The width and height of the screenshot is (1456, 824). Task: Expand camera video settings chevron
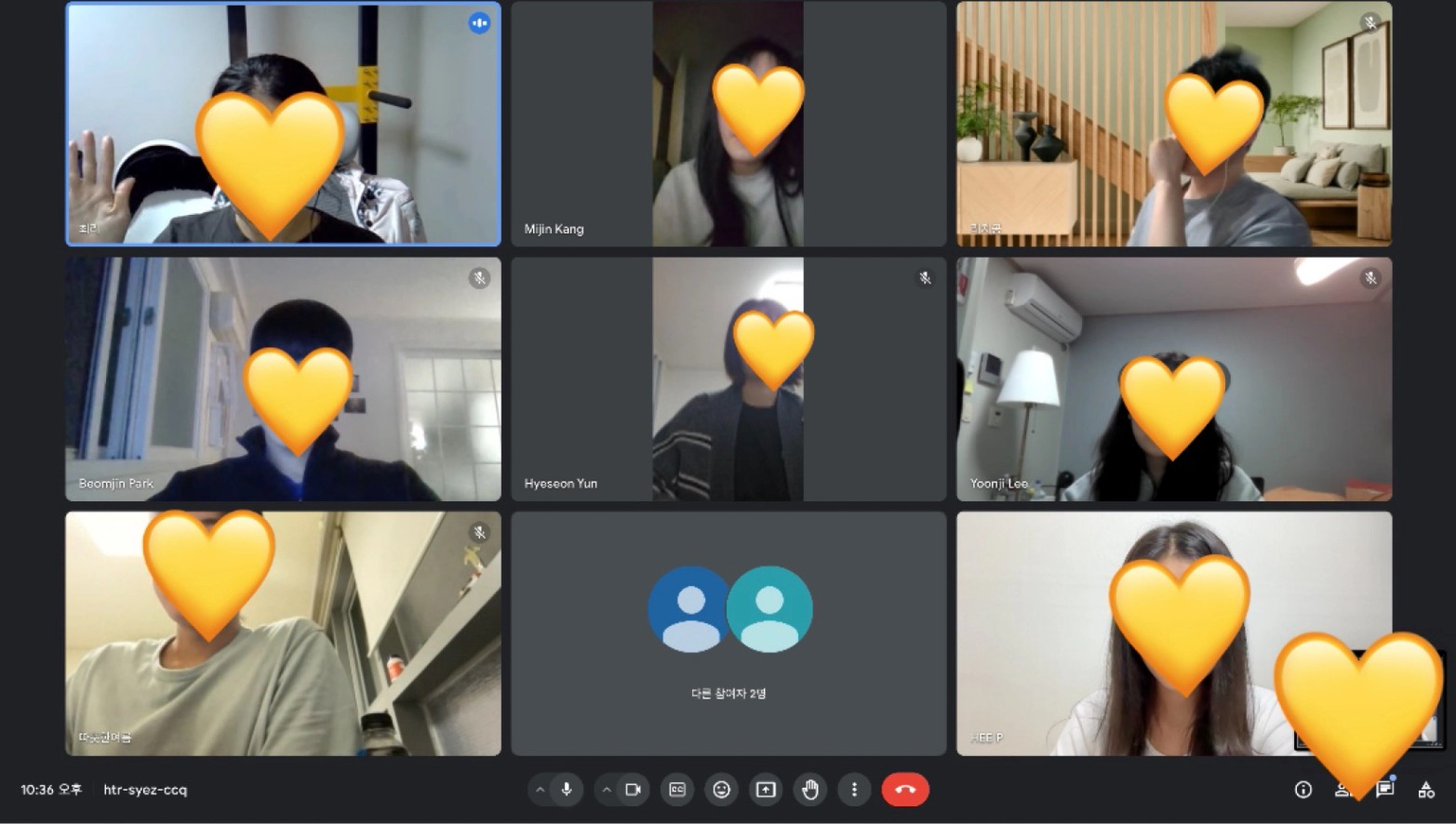[607, 790]
